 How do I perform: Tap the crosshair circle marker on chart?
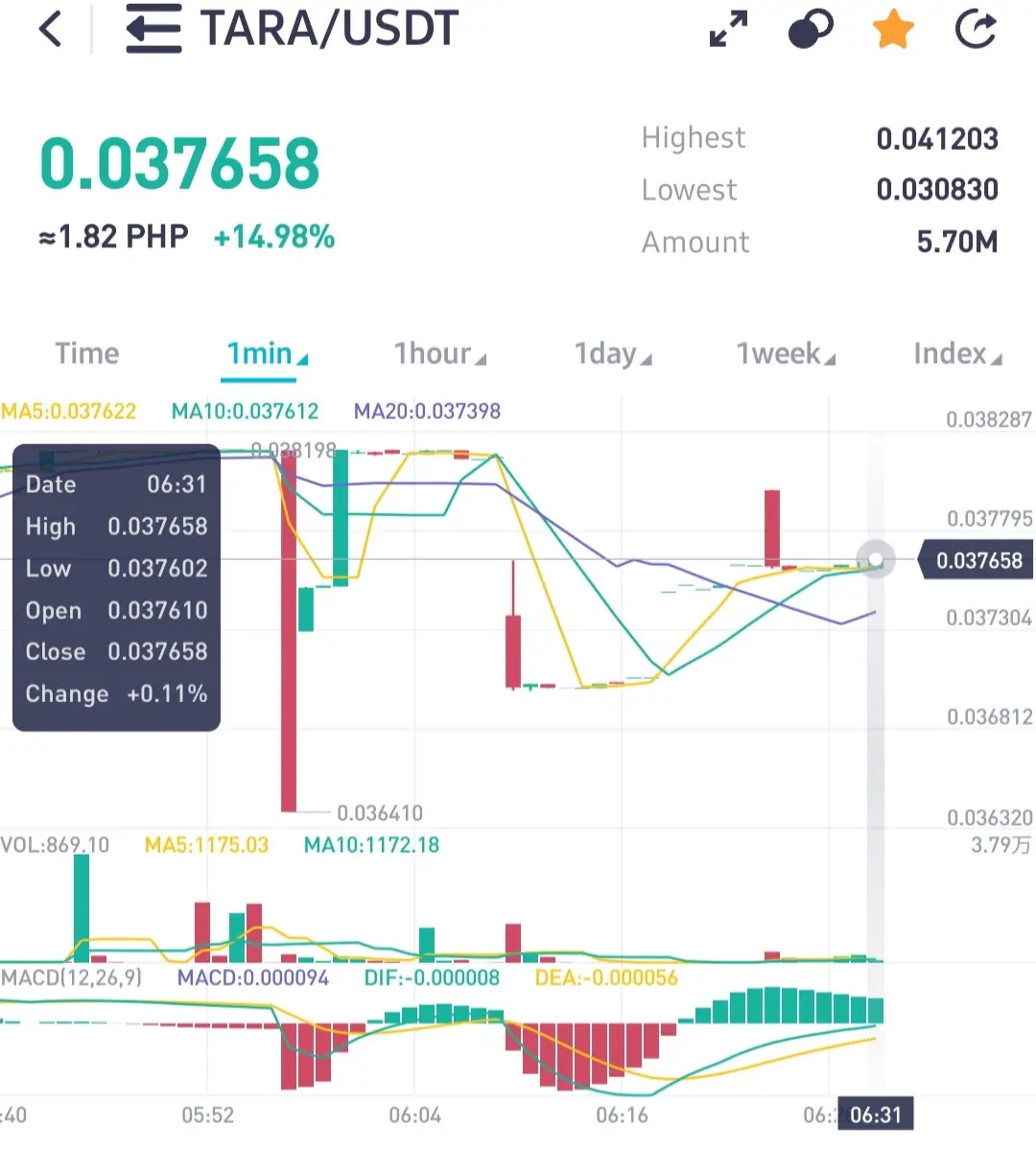point(876,559)
